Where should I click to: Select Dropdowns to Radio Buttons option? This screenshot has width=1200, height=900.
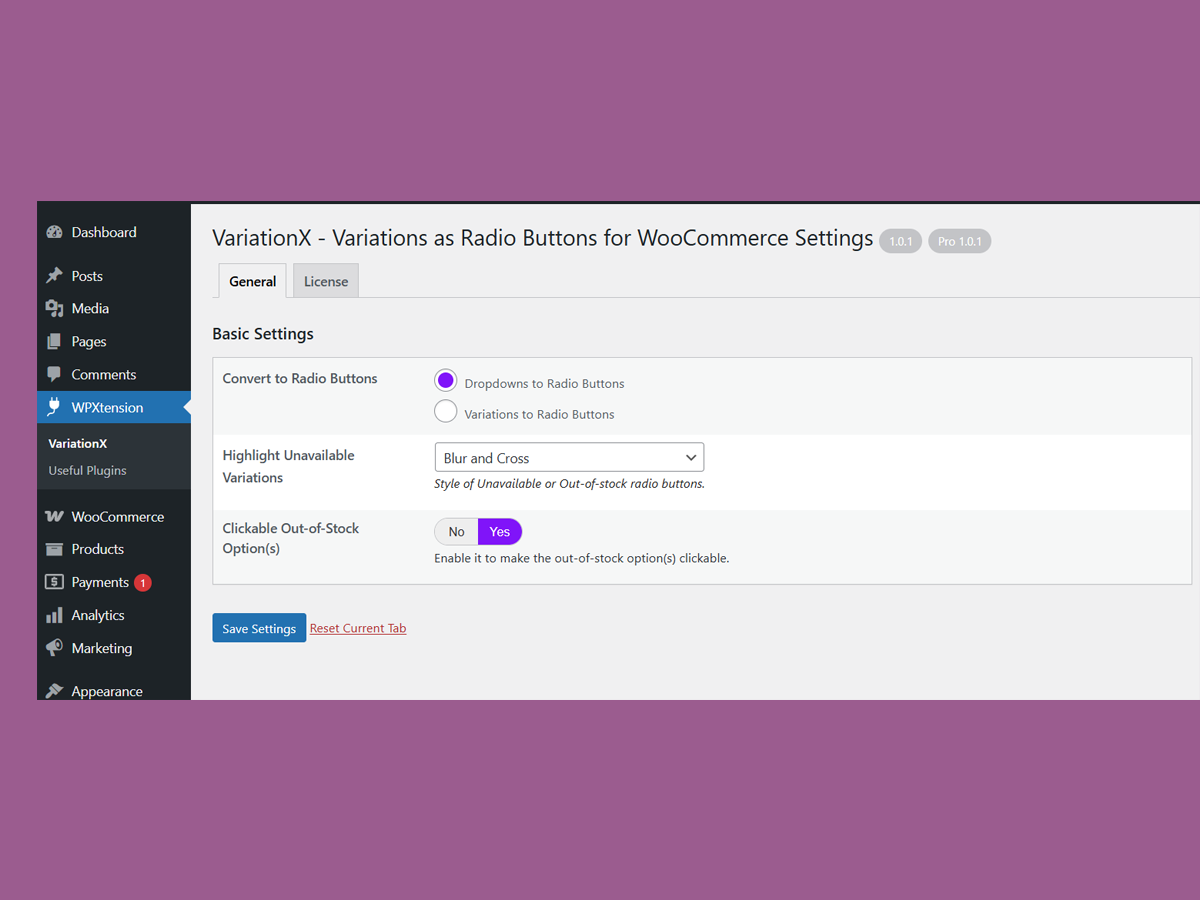point(446,381)
